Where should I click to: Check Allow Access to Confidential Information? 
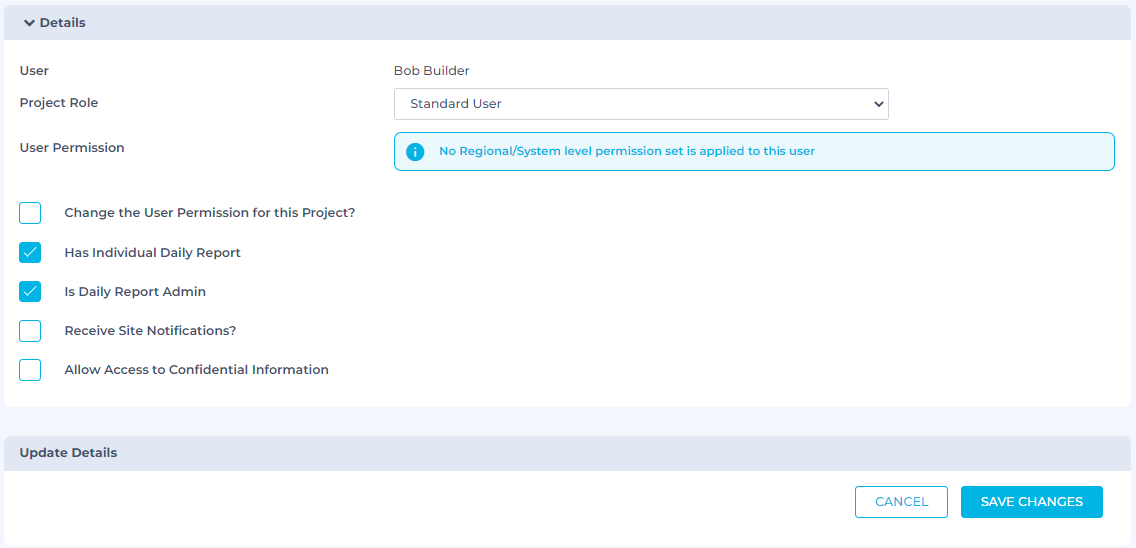pyautogui.click(x=30, y=370)
